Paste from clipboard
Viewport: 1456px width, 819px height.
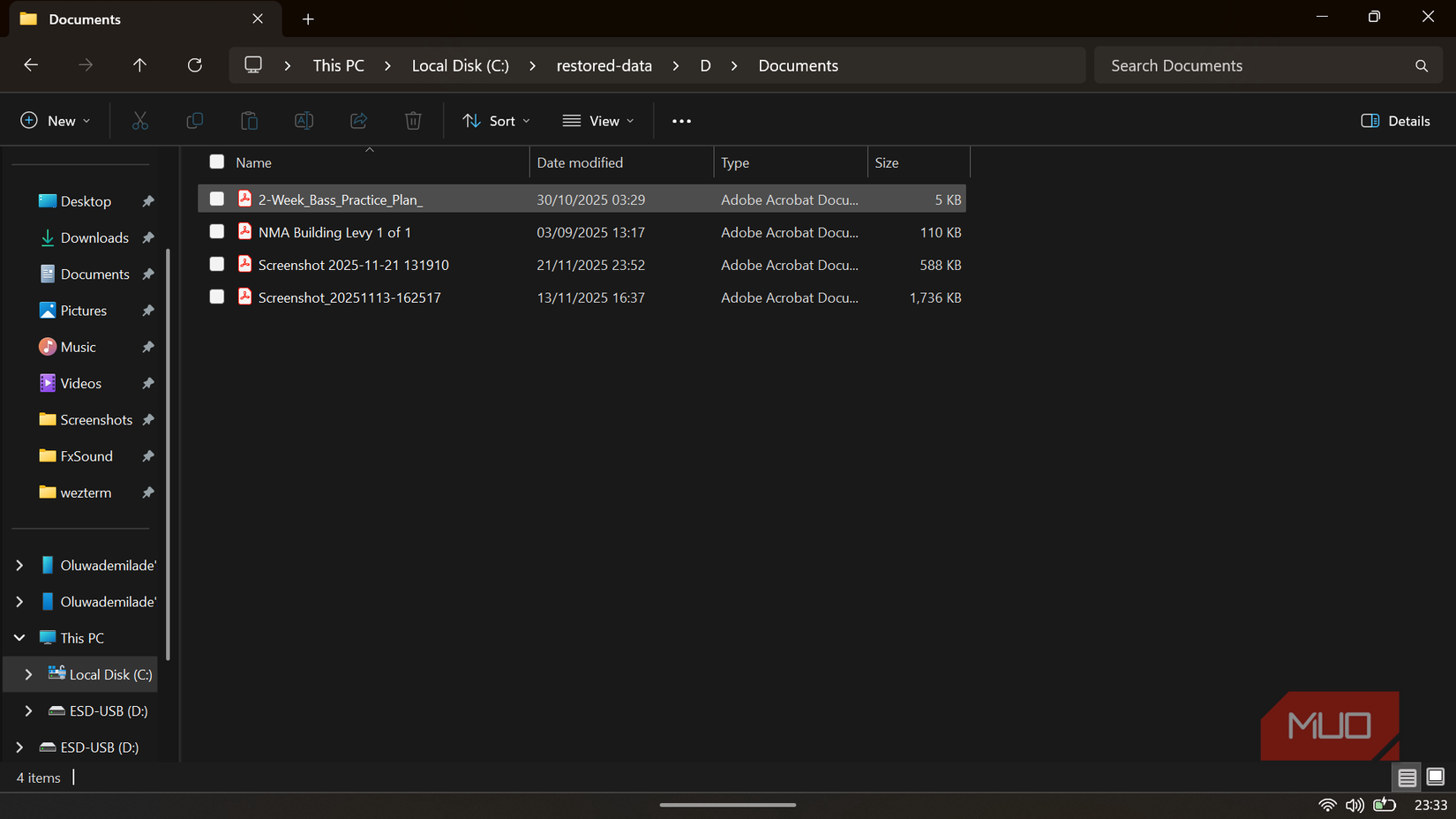pos(250,120)
